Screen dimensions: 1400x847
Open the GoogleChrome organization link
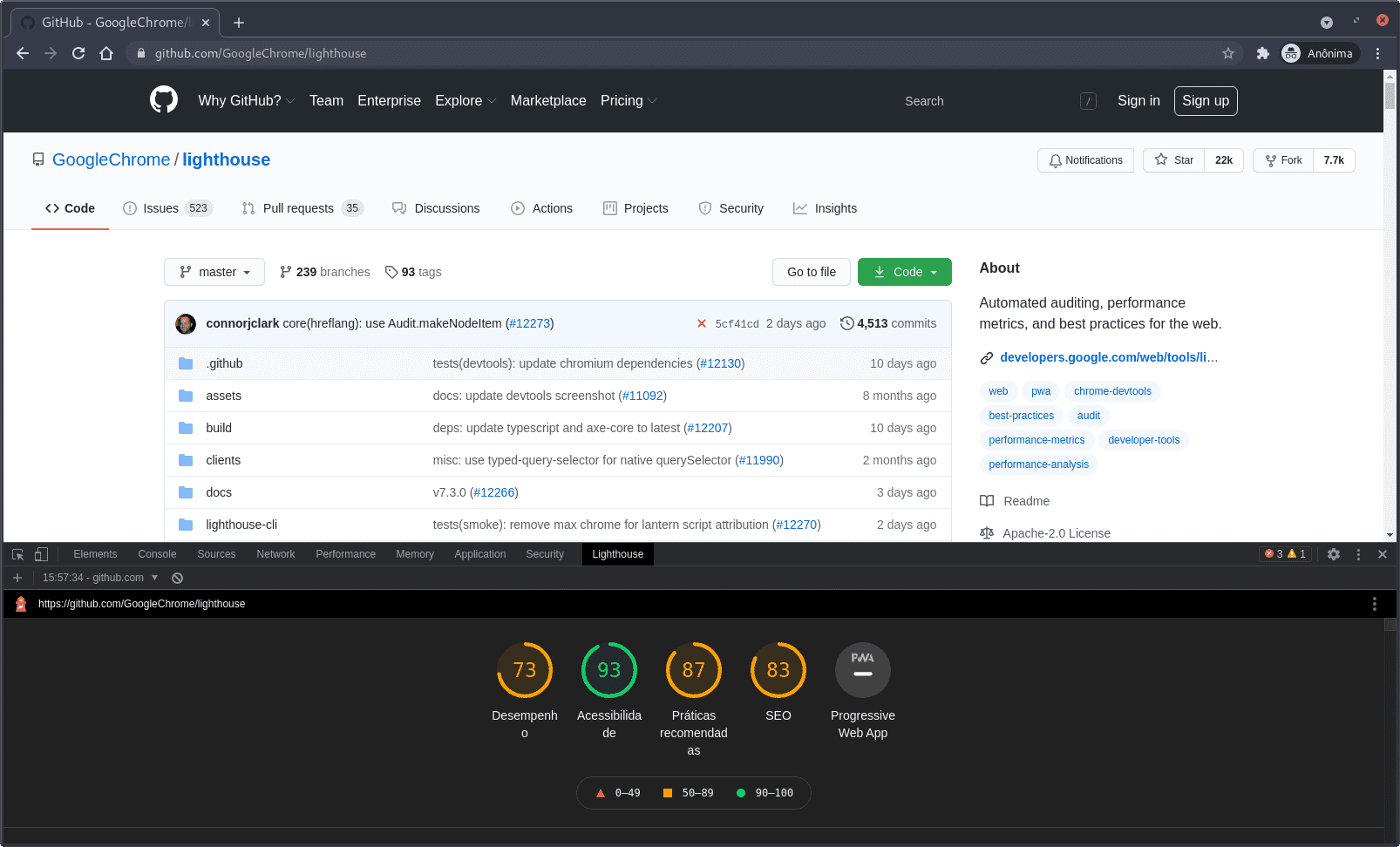pyautogui.click(x=111, y=159)
